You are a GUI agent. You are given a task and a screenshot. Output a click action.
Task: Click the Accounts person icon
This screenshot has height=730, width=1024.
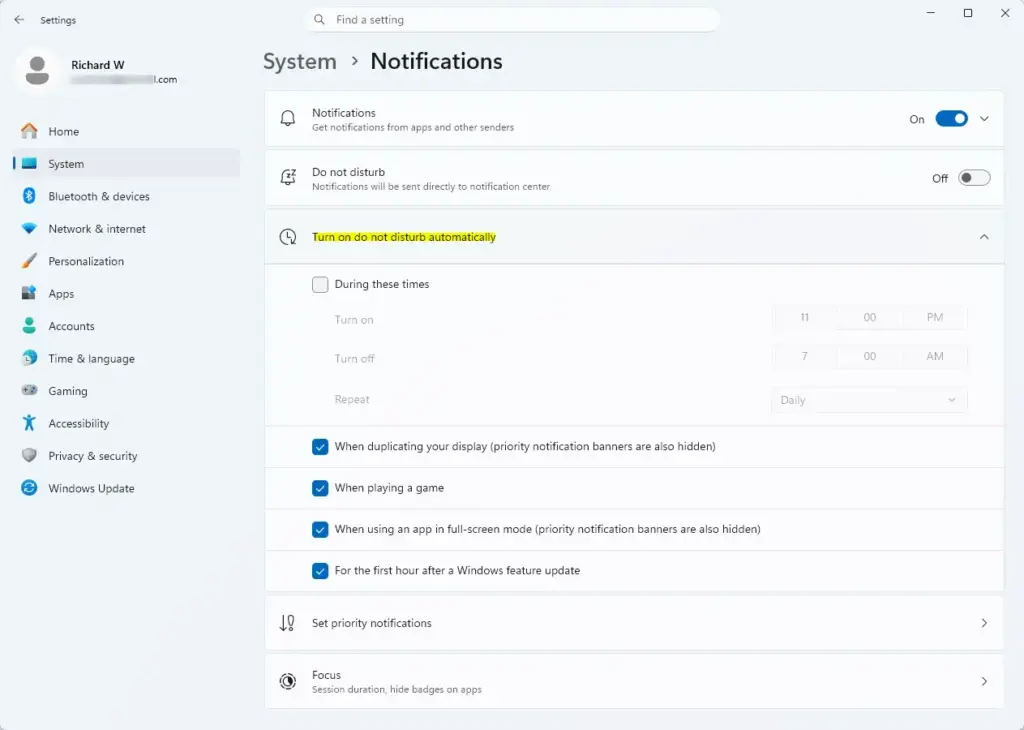(x=29, y=326)
